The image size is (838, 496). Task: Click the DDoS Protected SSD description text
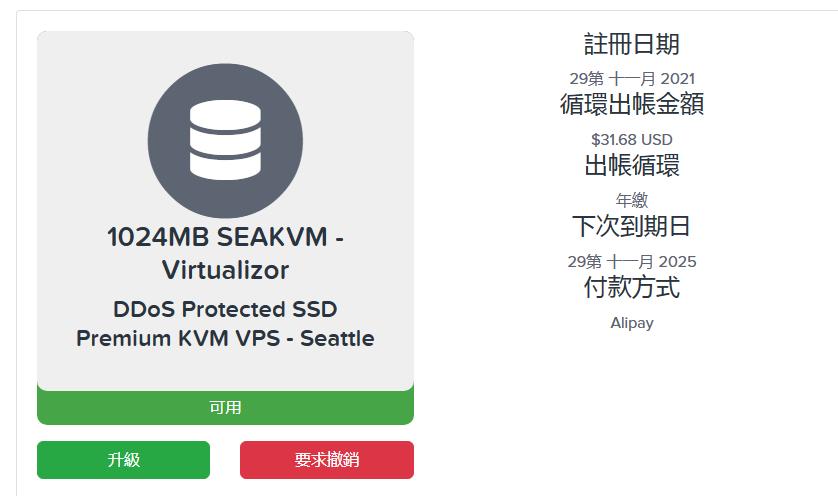pyautogui.click(x=225, y=309)
